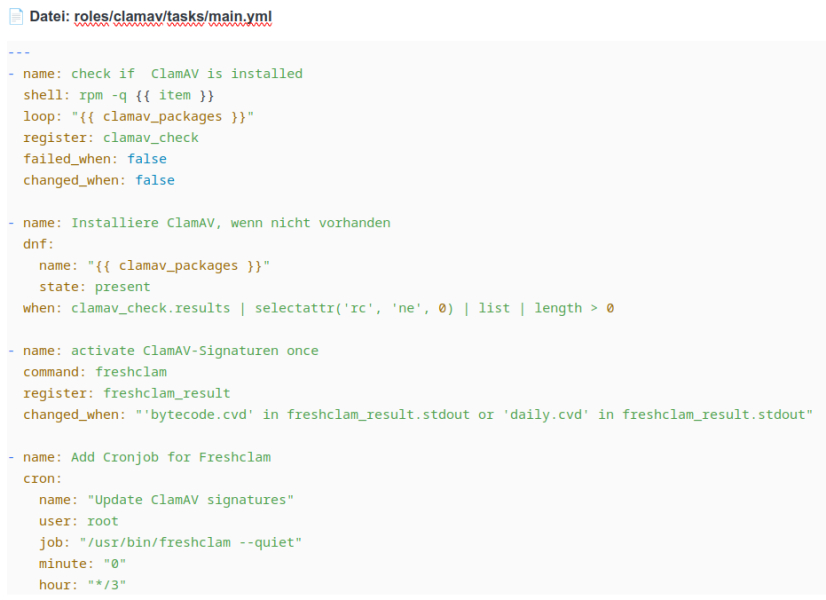Screen dimensions: 826x600
Task: Click the "state: present" line
Action: point(95,286)
